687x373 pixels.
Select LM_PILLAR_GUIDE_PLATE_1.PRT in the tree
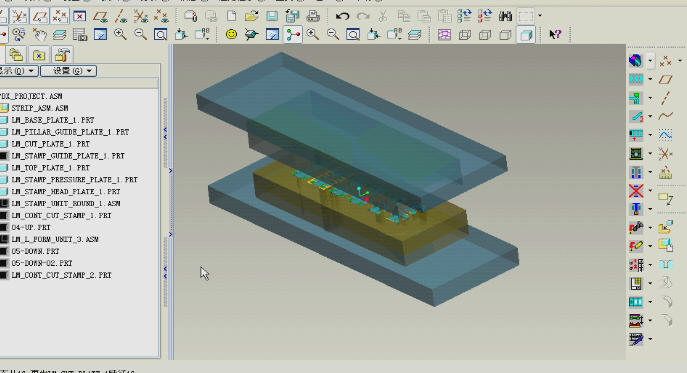(70, 131)
